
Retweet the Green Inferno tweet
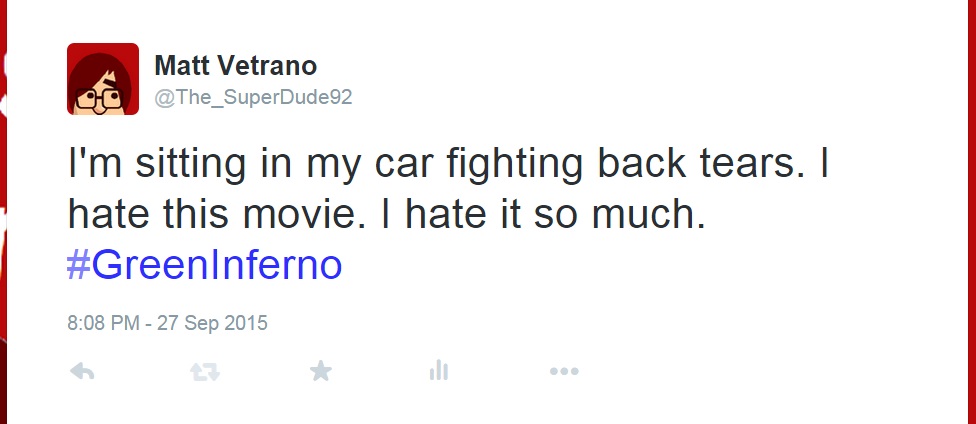click(204, 372)
